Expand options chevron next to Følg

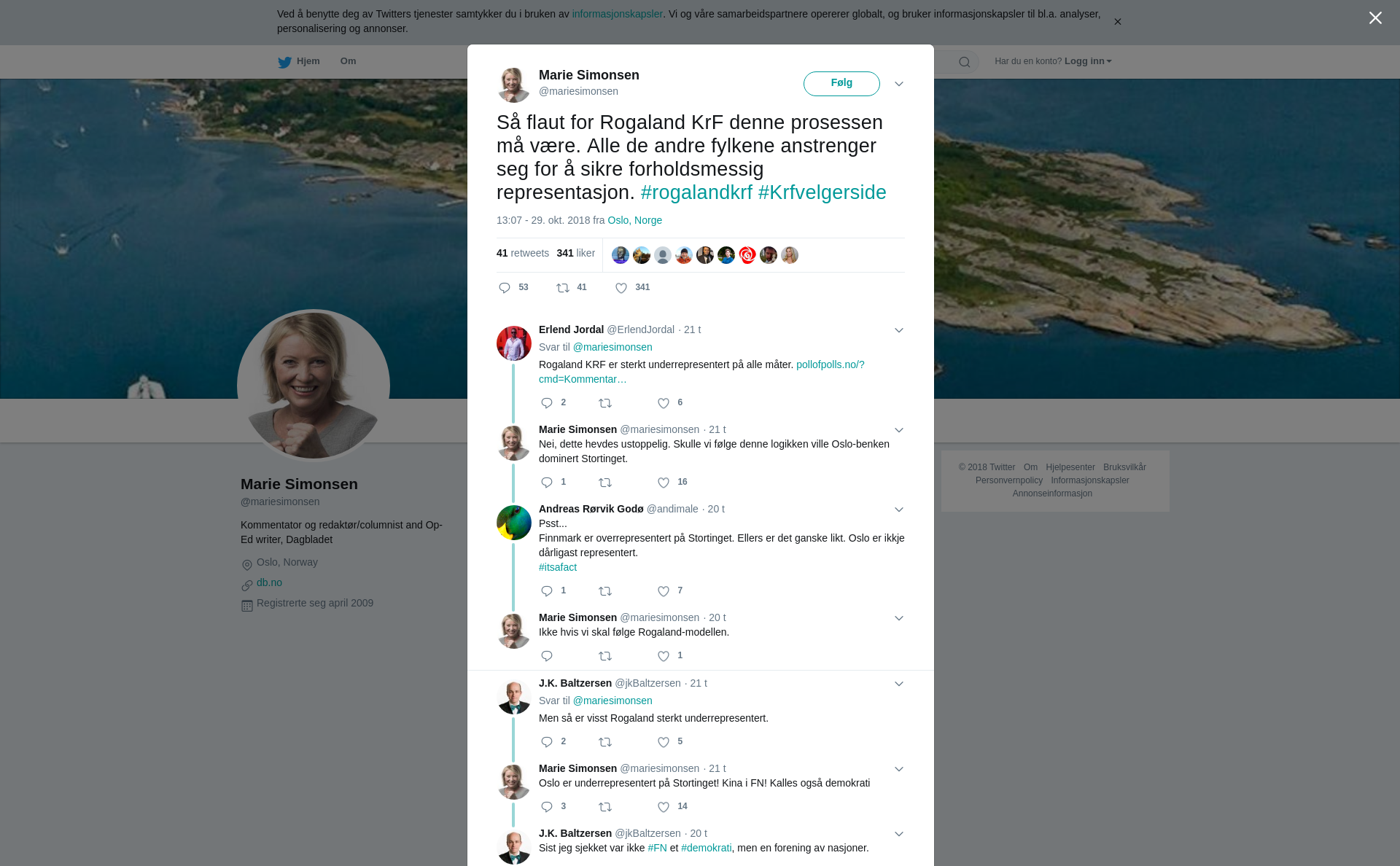click(x=899, y=84)
